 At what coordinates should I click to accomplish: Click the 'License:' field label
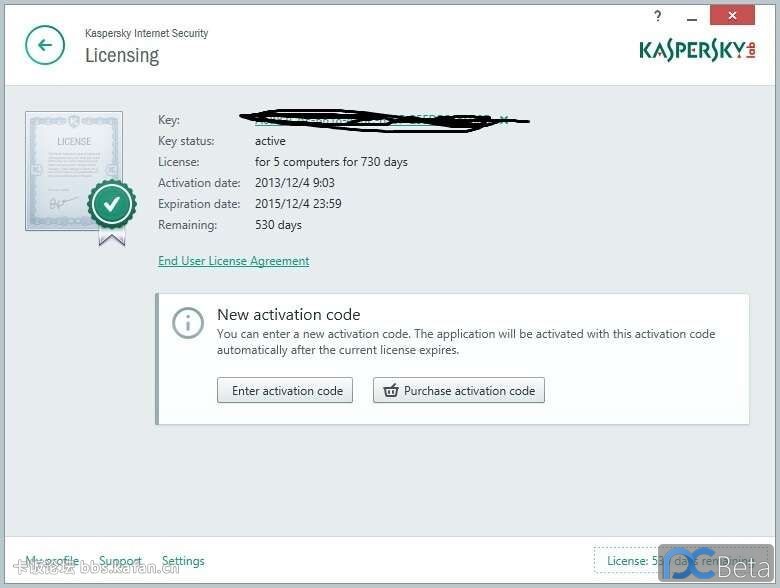pos(179,162)
